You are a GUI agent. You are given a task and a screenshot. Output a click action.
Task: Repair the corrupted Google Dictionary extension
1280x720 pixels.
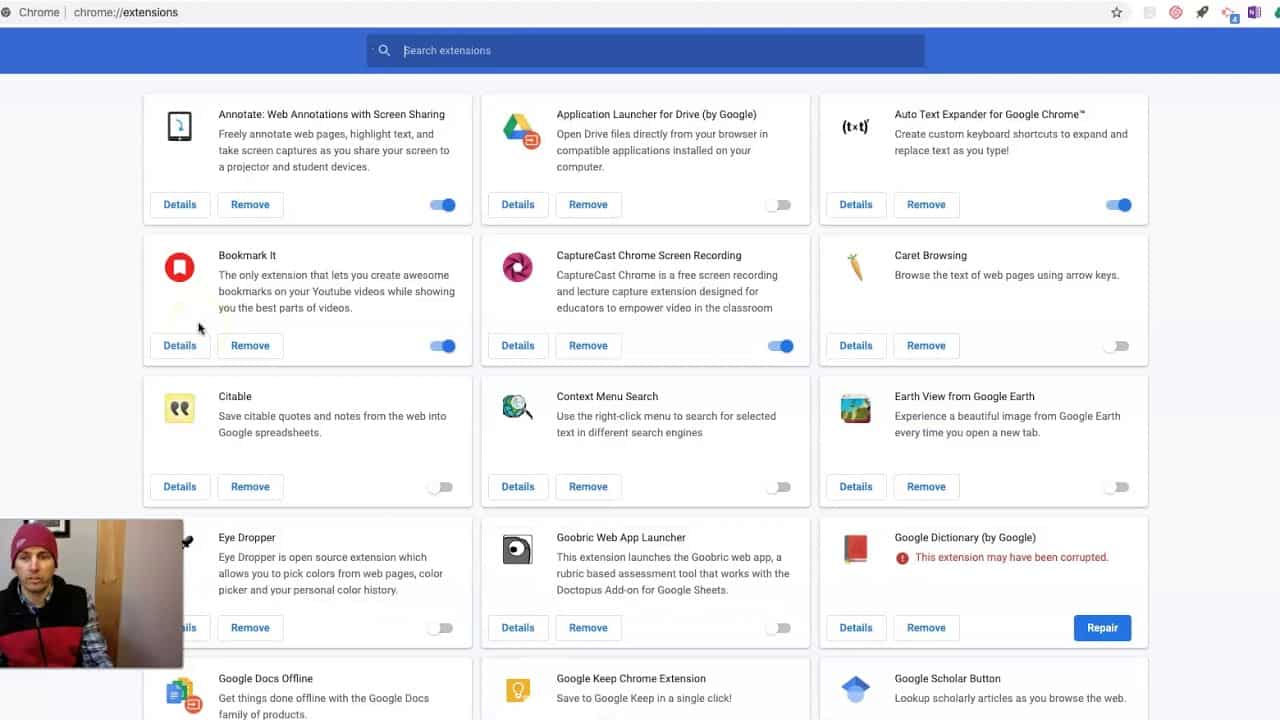(1102, 628)
